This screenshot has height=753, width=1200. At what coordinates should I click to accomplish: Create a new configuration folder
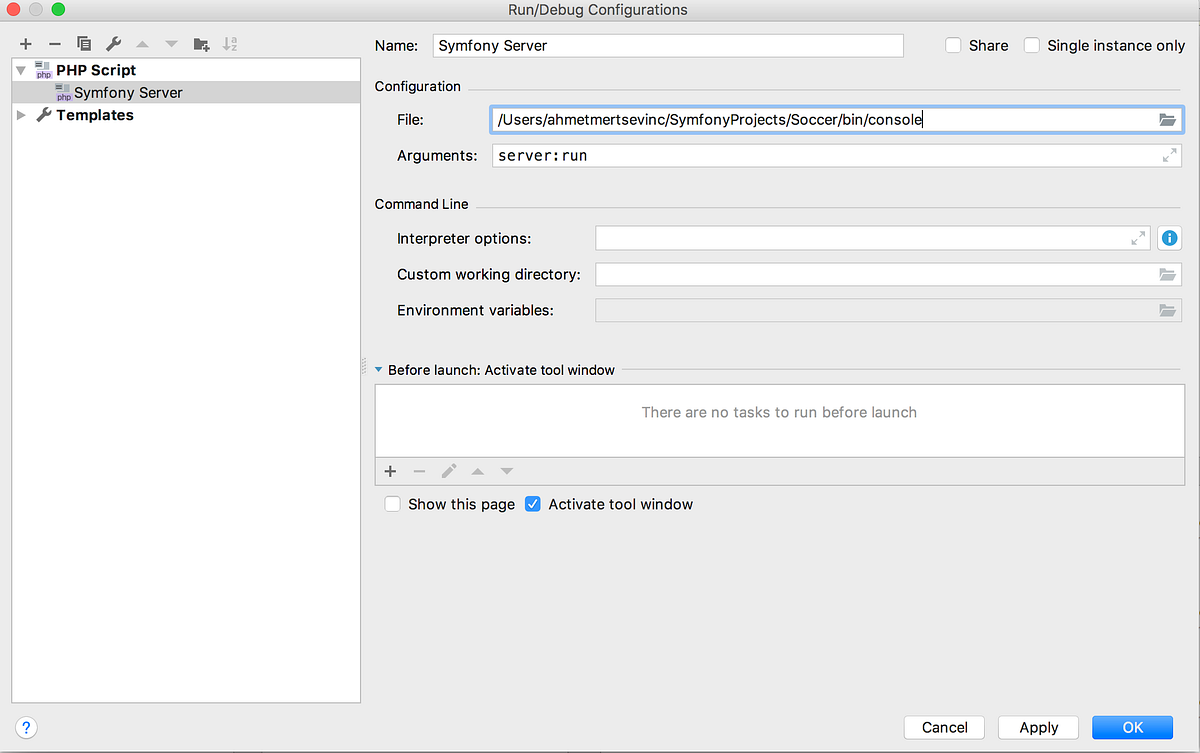[201, 44]
